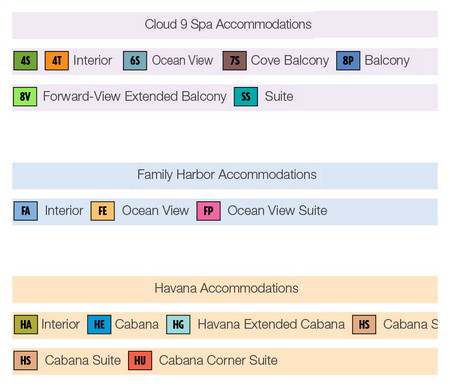Click the Cloud 9 Spa Accommodations header
The image size is (450, 386).
225,25
